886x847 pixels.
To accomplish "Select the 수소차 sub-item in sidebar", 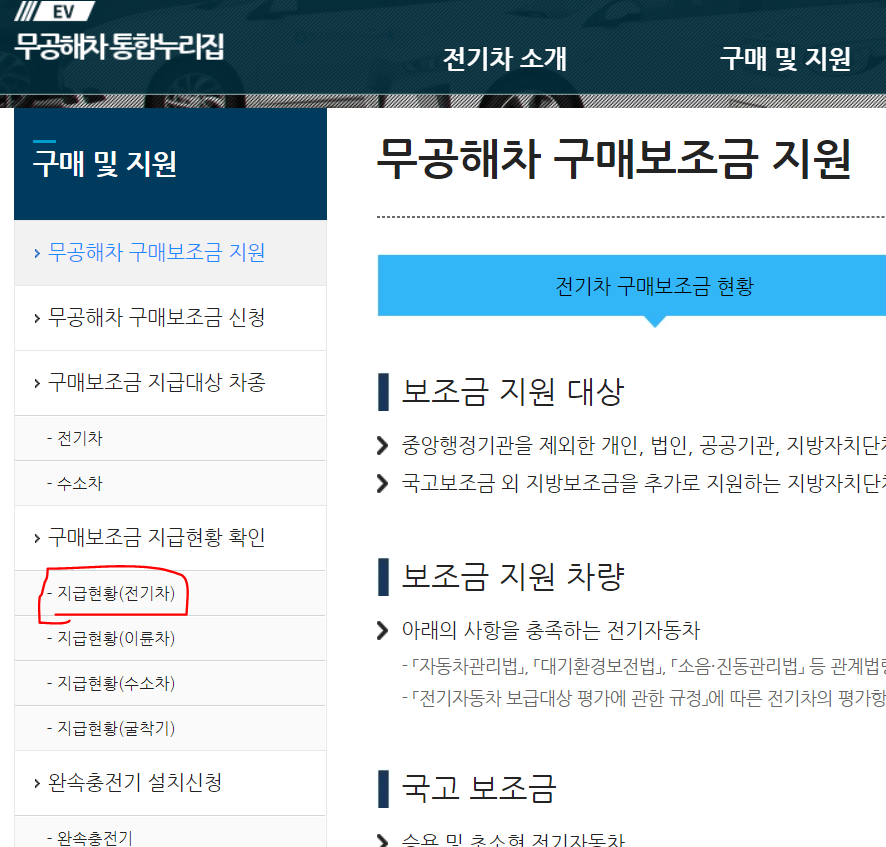I will pyautogui.click(x=170, y=483).
